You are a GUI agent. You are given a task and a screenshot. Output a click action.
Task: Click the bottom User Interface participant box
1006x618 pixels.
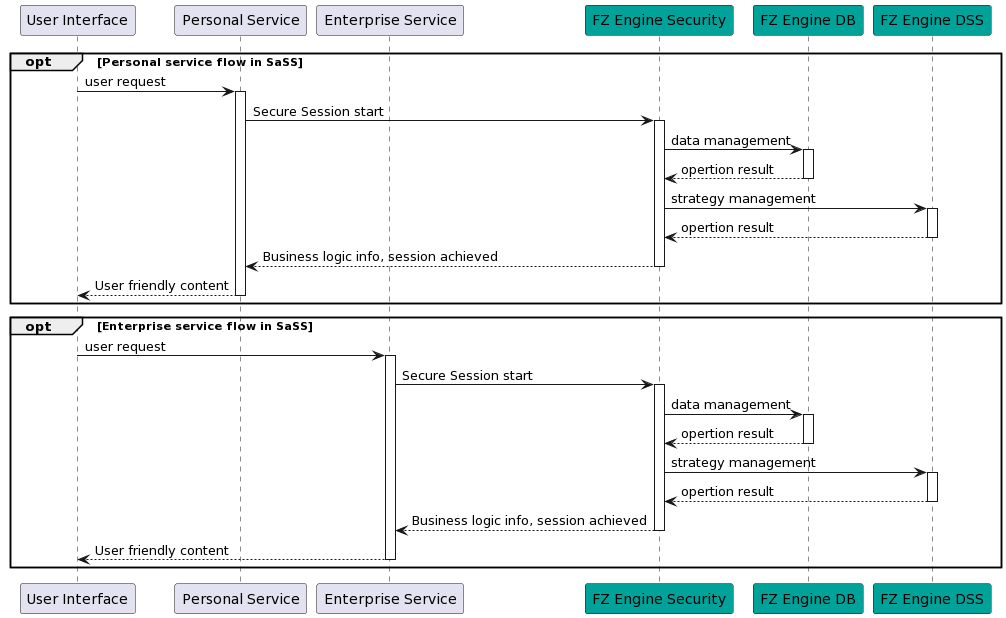[x=77, y=599]
